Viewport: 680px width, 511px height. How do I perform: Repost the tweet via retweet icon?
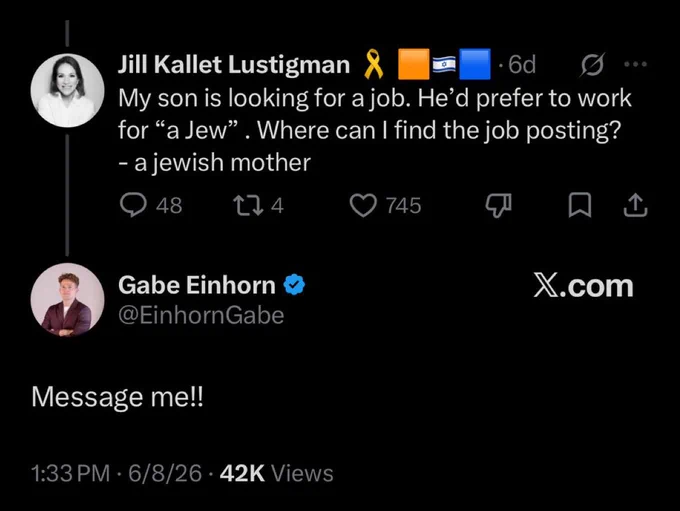[x=248, y=205]
